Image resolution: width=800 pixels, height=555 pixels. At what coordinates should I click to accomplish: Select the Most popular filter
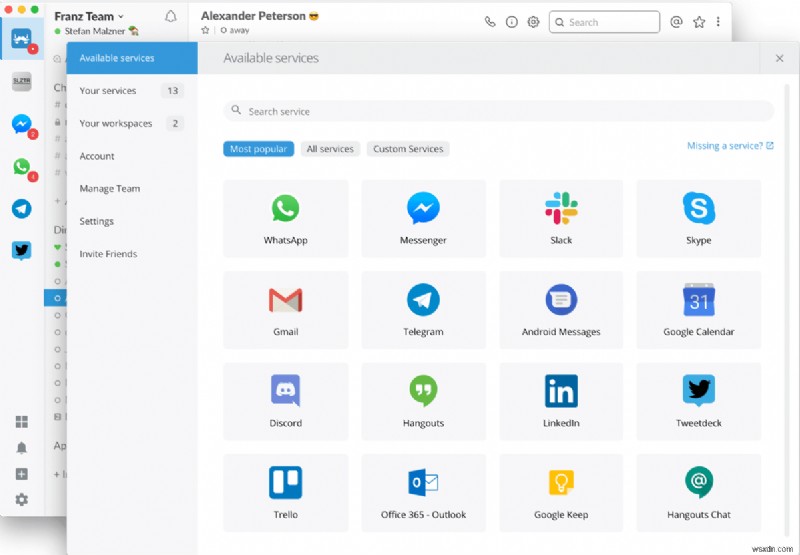pos(258,149)
